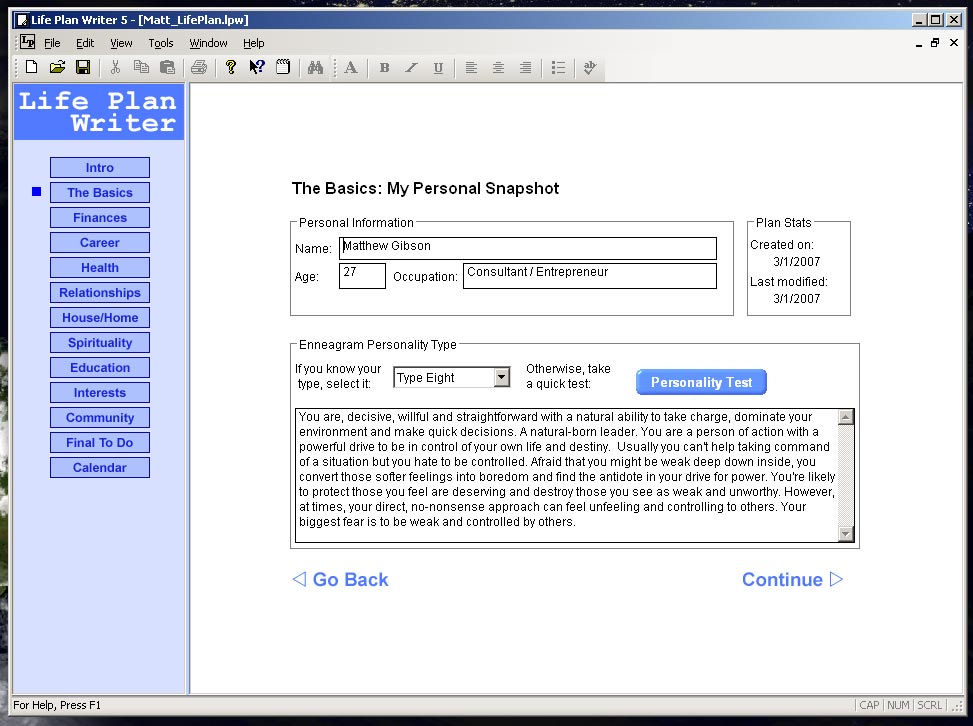Open the Help menu
Viewport: 973px width, 726px height.
tap(253, 43)
